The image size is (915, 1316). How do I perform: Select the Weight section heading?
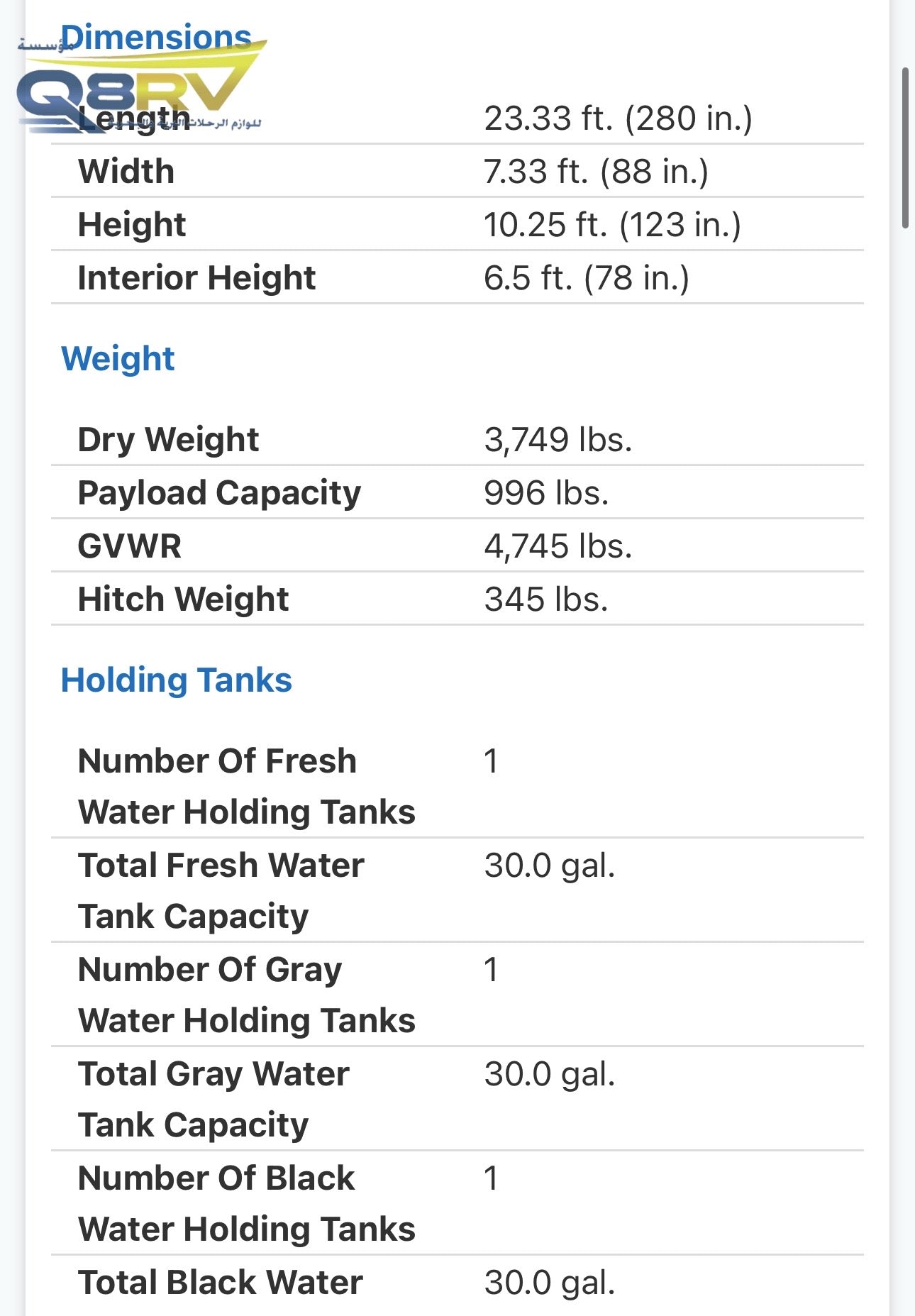pos(118,358)
